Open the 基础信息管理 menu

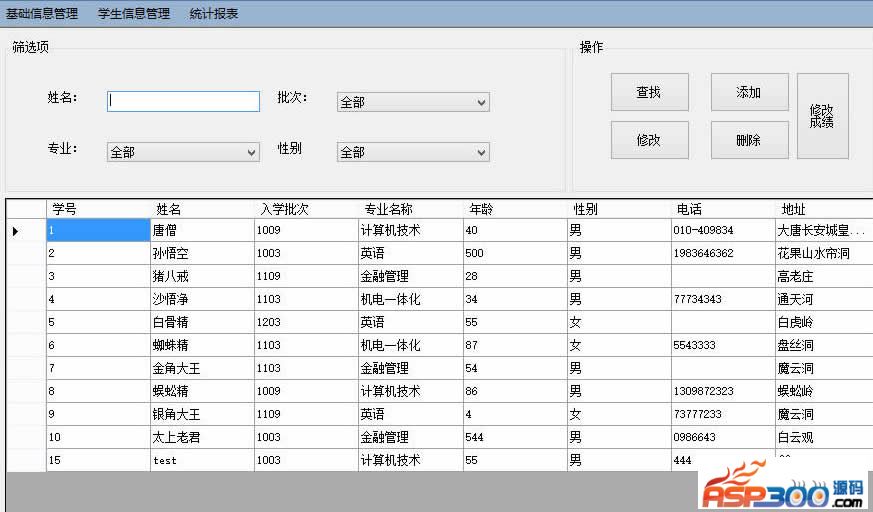[41, 14]
